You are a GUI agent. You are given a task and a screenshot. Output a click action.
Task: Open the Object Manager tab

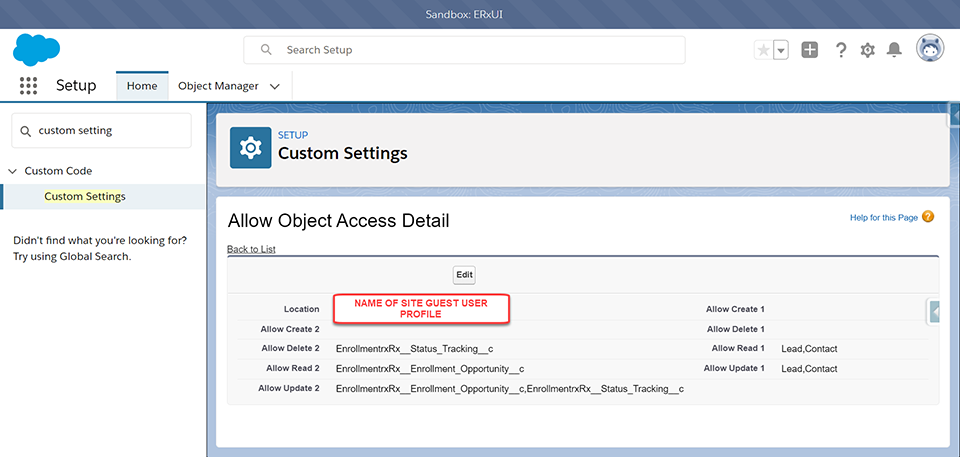pyautogui.click(x=218, y=86)
